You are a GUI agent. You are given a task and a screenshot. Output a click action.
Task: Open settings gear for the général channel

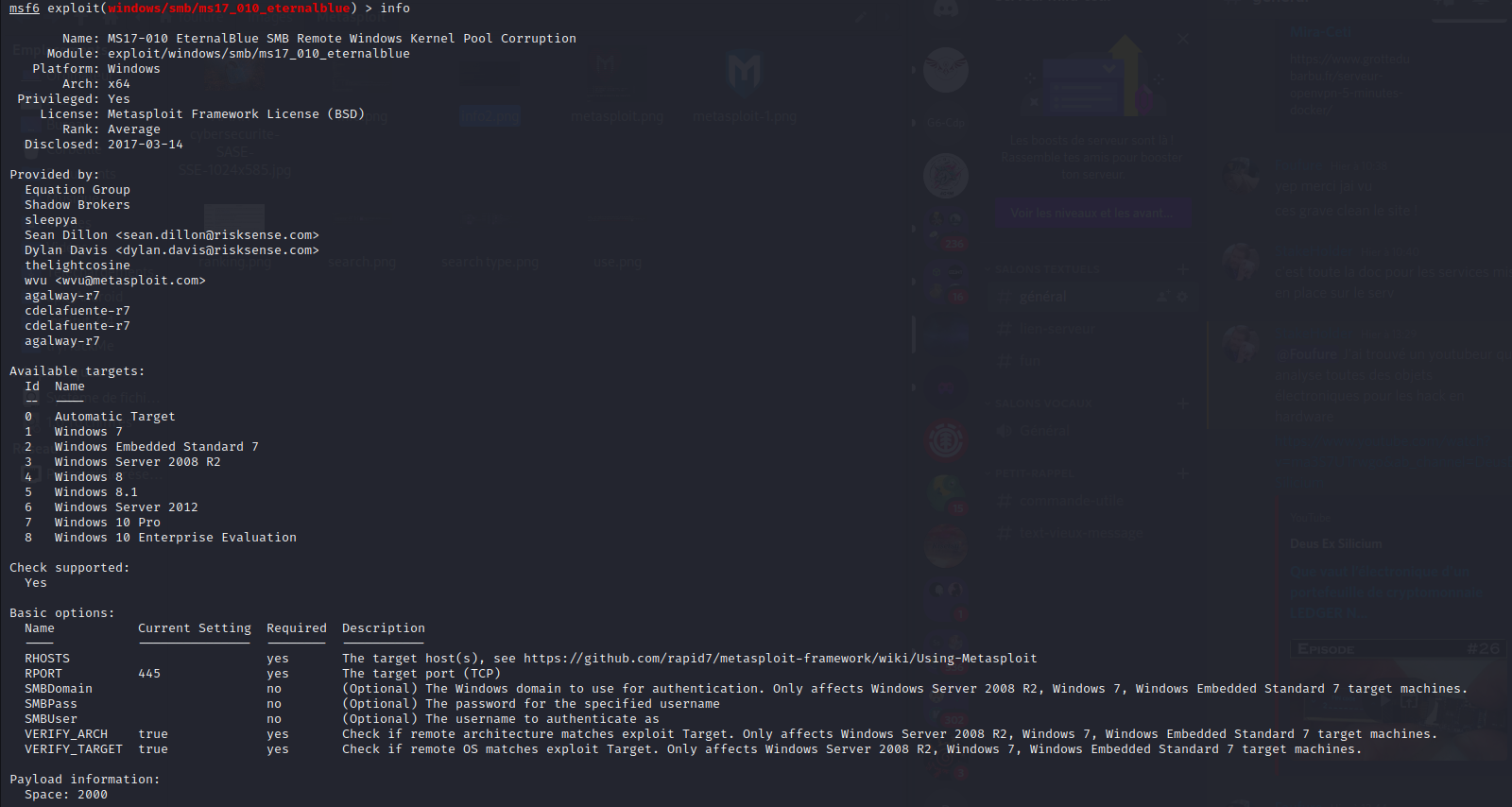1181,297
